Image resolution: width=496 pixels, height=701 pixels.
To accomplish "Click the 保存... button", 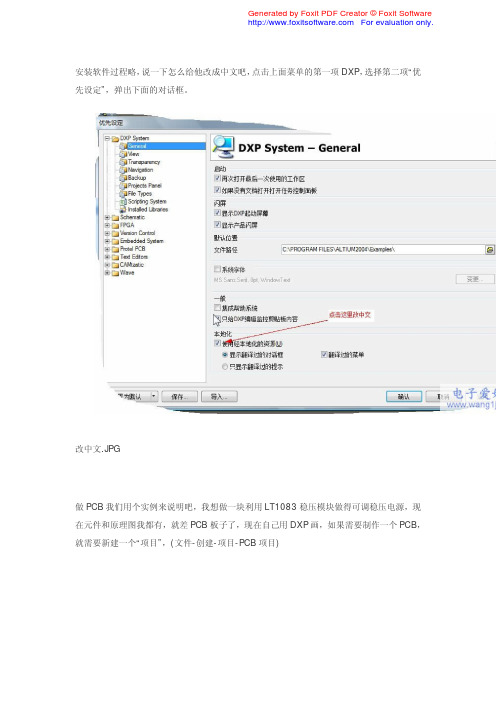I will 179,397.
